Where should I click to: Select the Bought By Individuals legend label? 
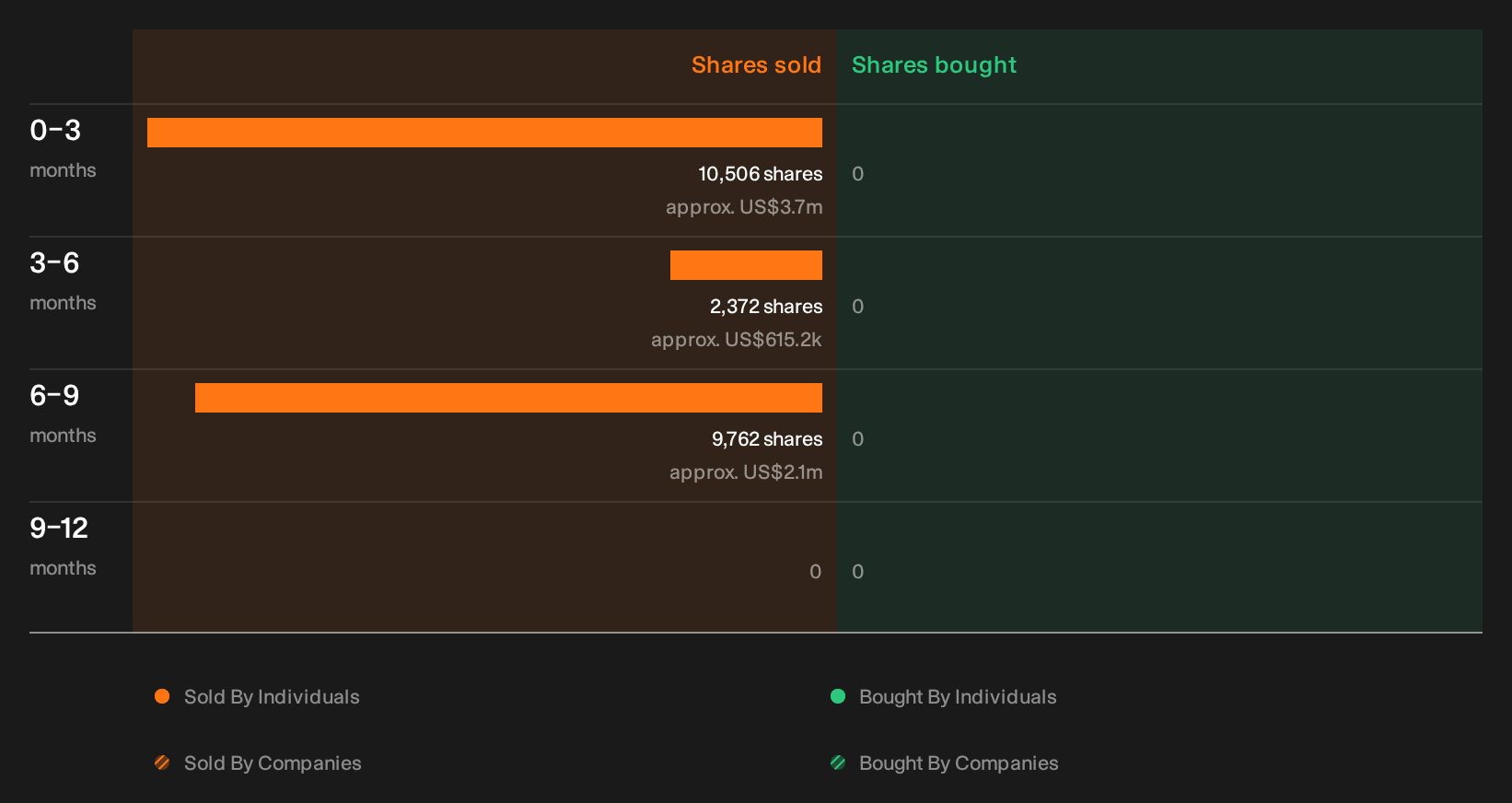tap(958, 697)
